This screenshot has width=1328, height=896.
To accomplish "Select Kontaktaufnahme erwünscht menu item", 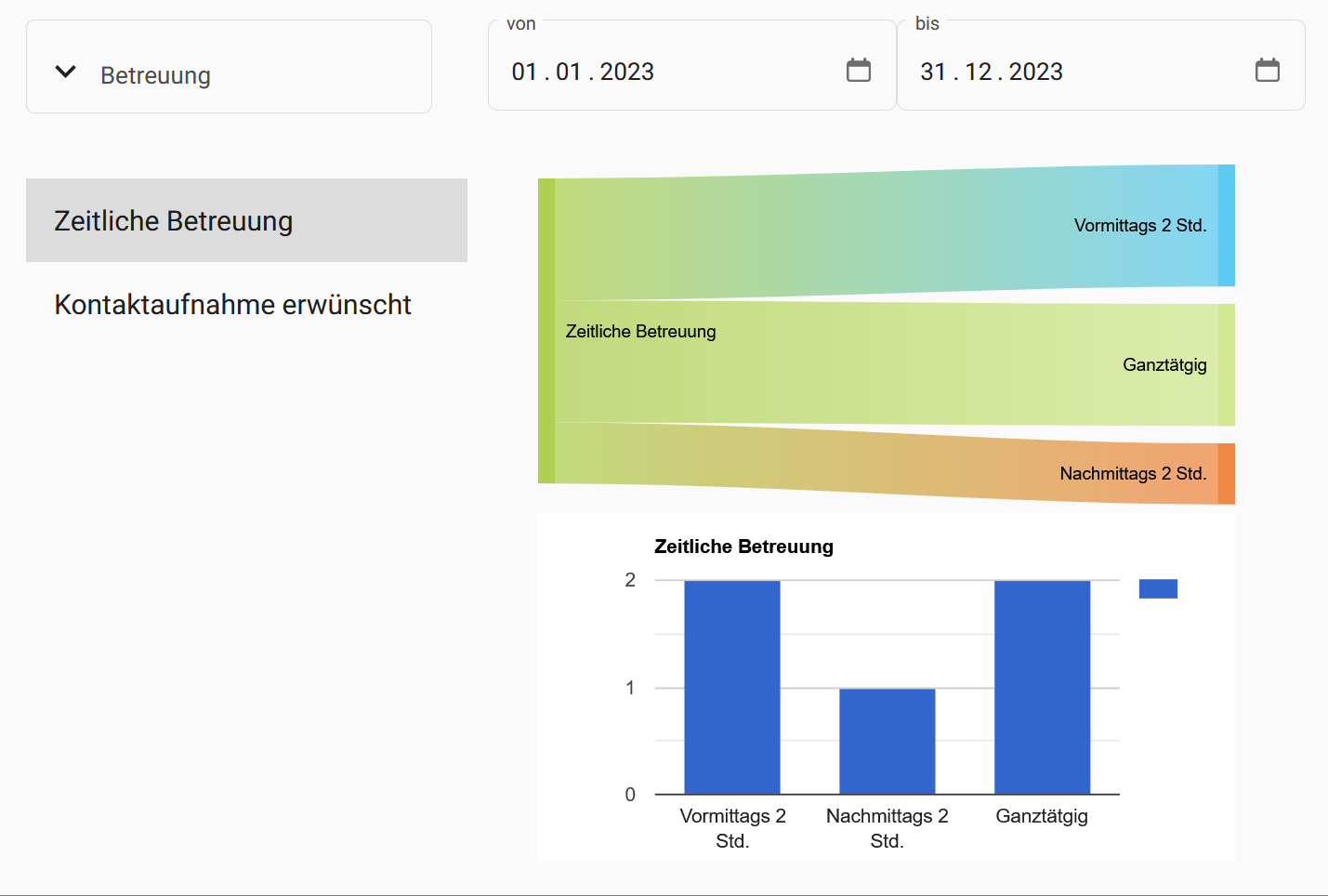I will [x=232, y=305].
